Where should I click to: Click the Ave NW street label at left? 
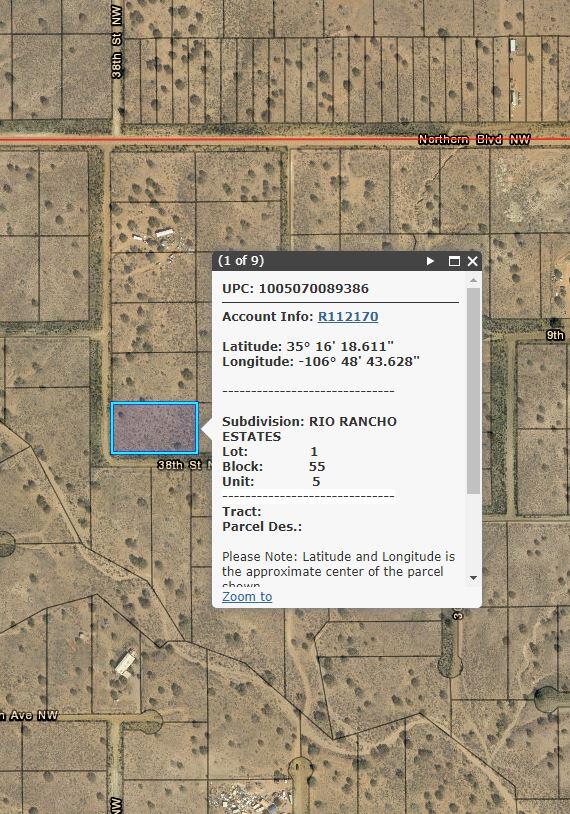coord(29,715)
